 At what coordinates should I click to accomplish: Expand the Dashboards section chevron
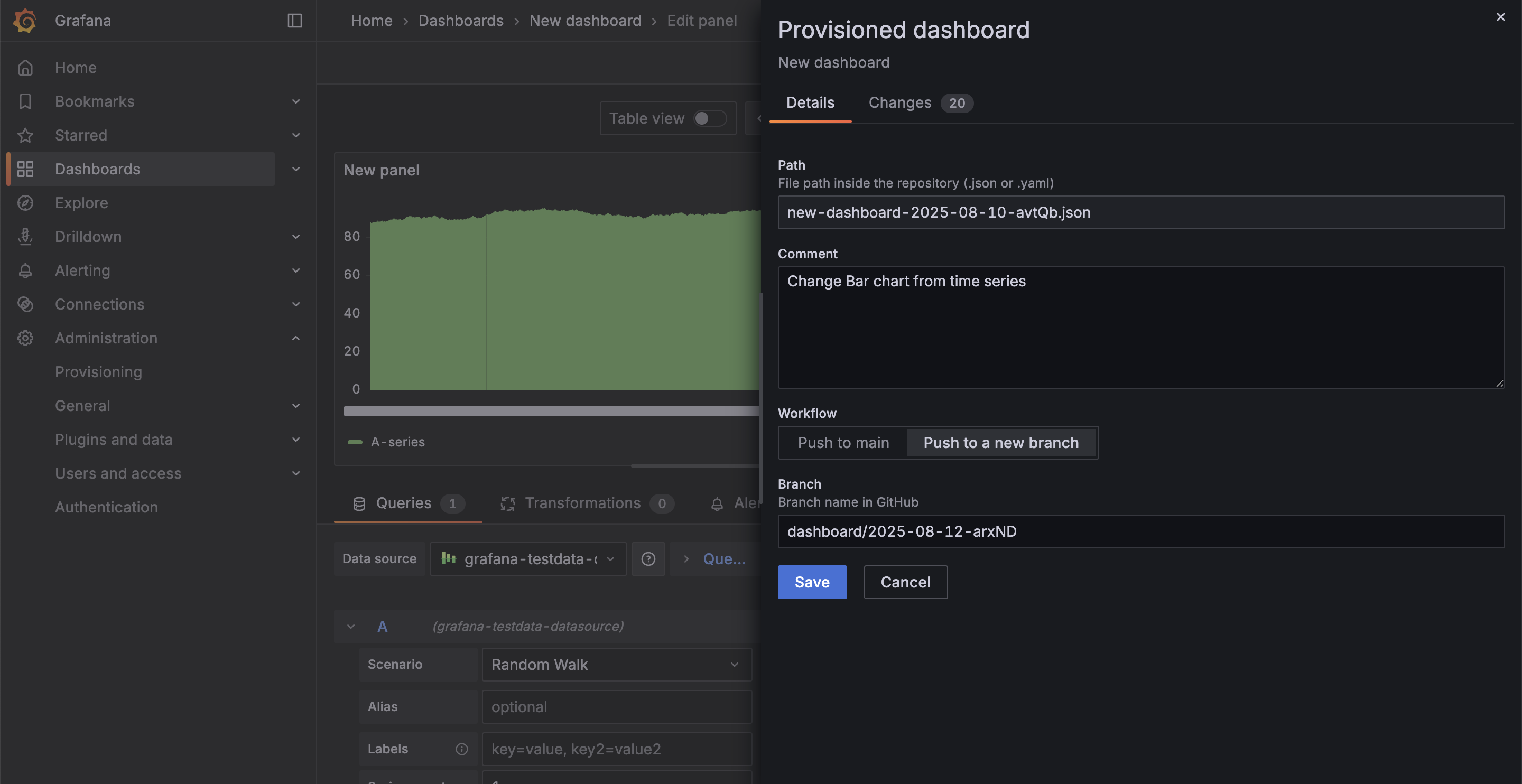(x=296, y=169)
